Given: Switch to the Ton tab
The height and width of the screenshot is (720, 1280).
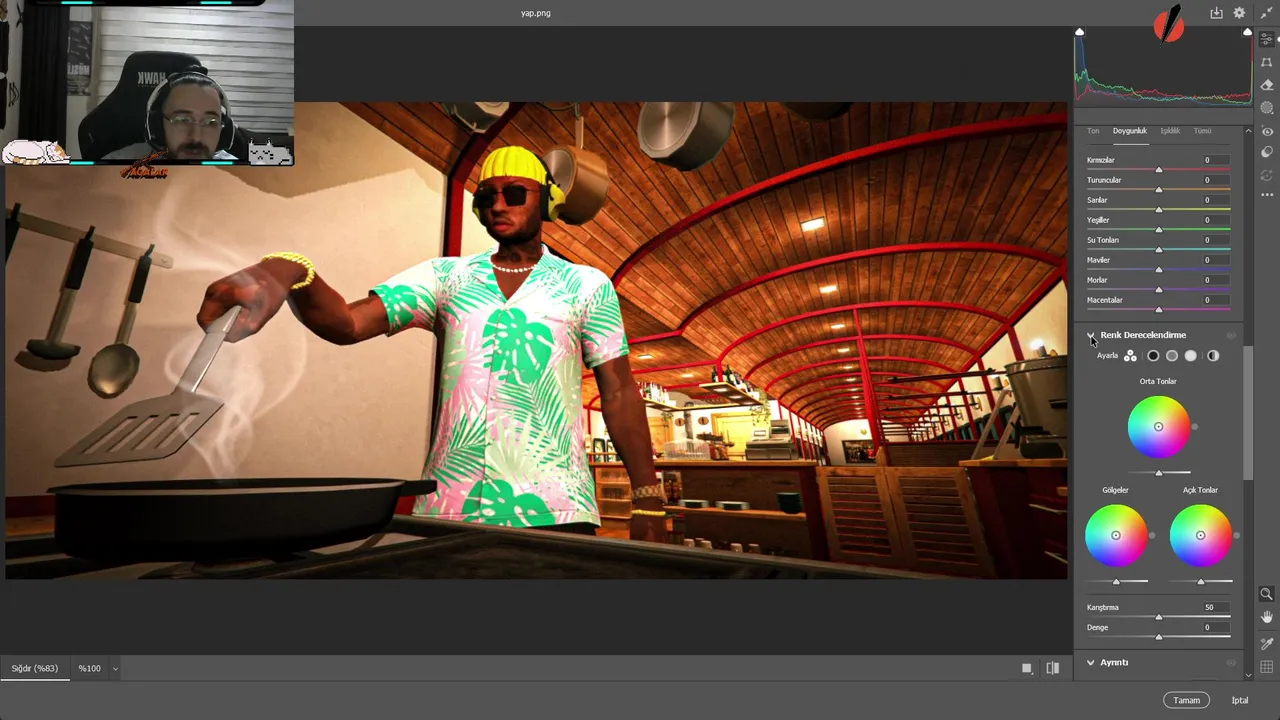Looking at the screenshot, I should pyautogui.click(x=1093, y=131).
